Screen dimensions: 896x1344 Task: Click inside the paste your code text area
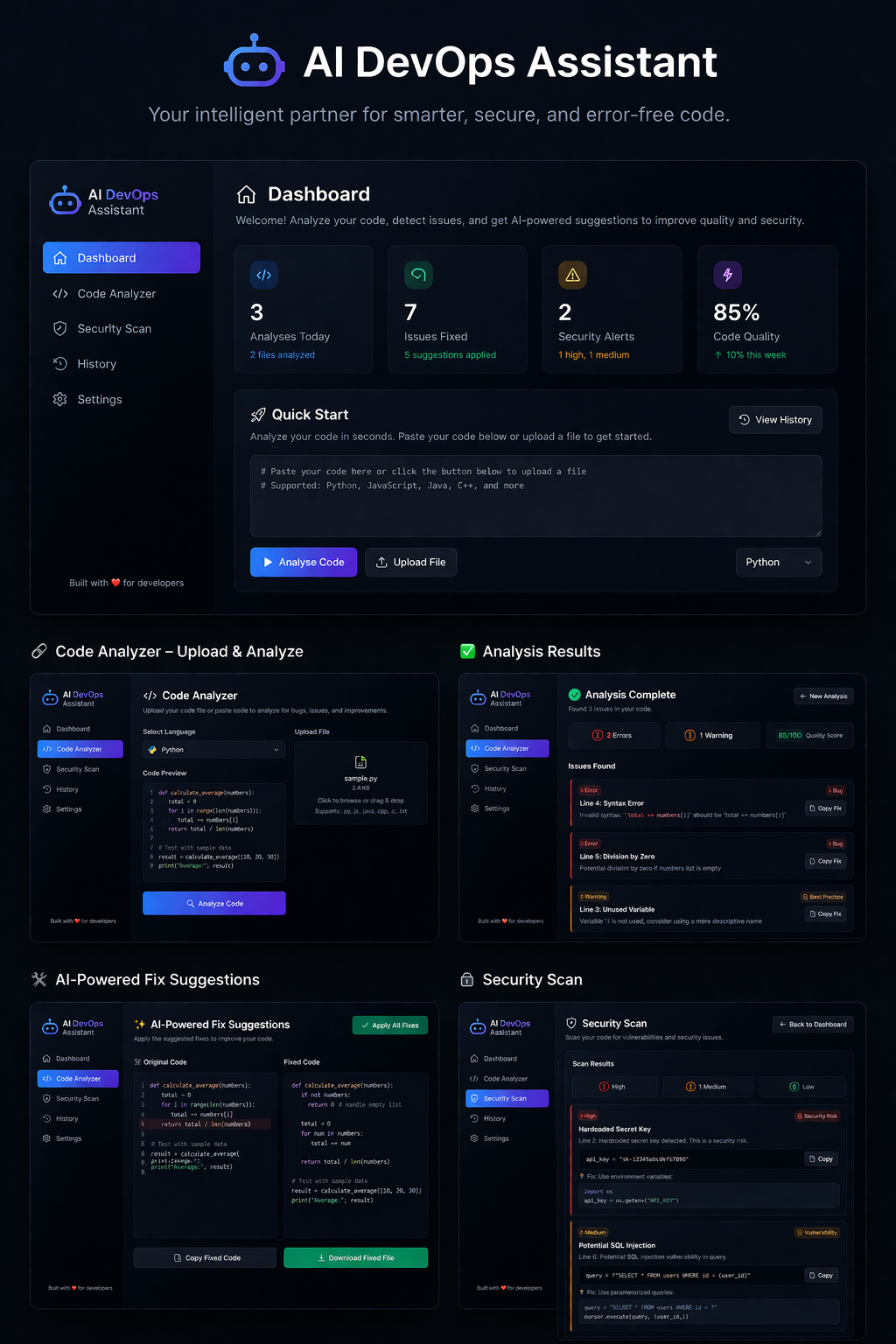pyautogui.click(x=535, y=496)
